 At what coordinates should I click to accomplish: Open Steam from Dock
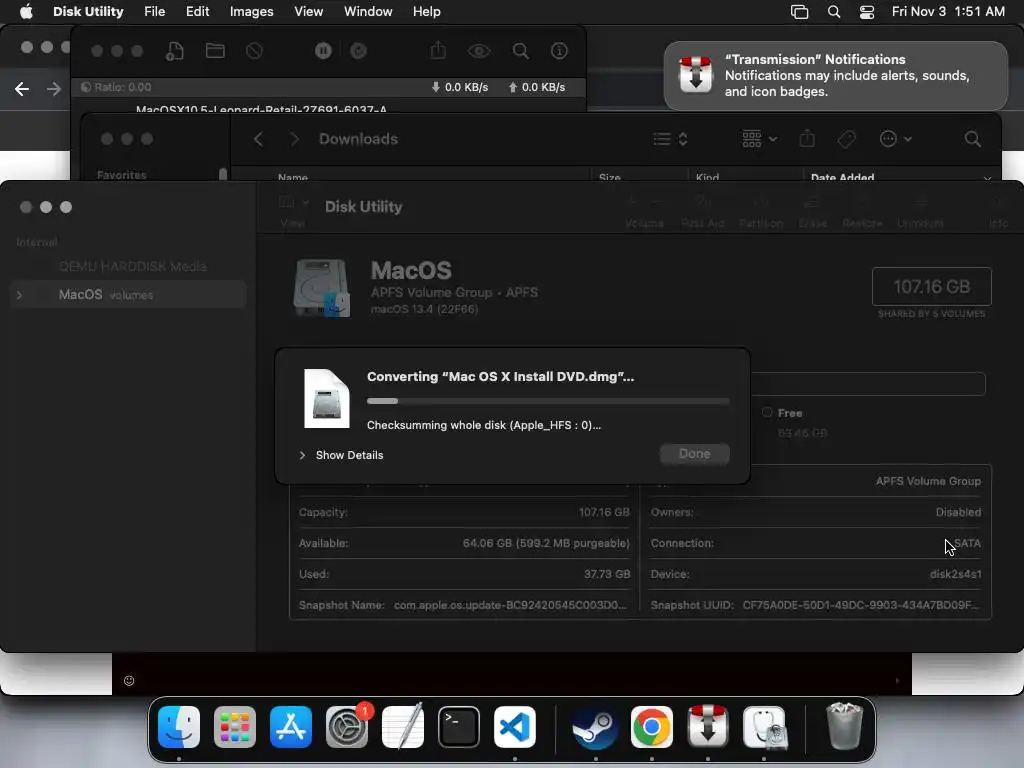pos(596,727)
